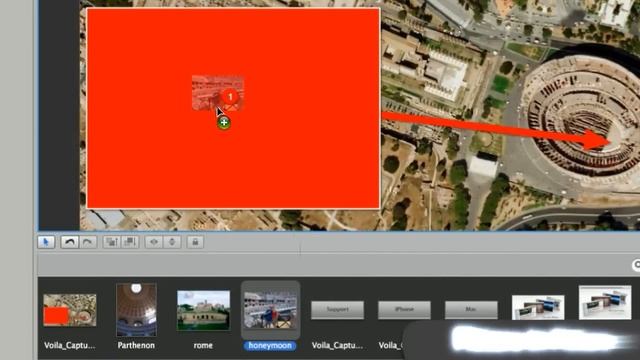The width and height of the screenshot is (640, 360).
Task: Click the bring to front icon
Action: pos(111,242)
